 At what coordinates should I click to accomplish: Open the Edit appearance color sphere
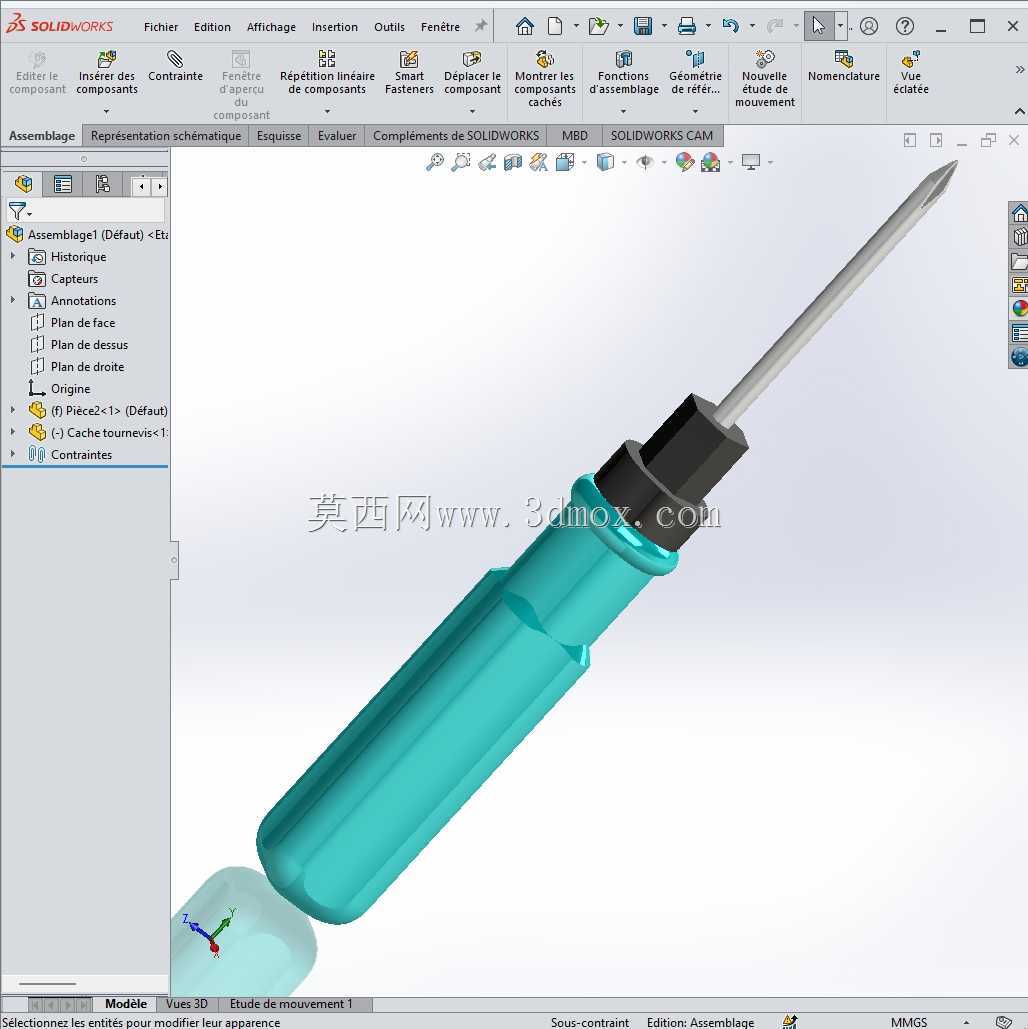pos(685,162)
